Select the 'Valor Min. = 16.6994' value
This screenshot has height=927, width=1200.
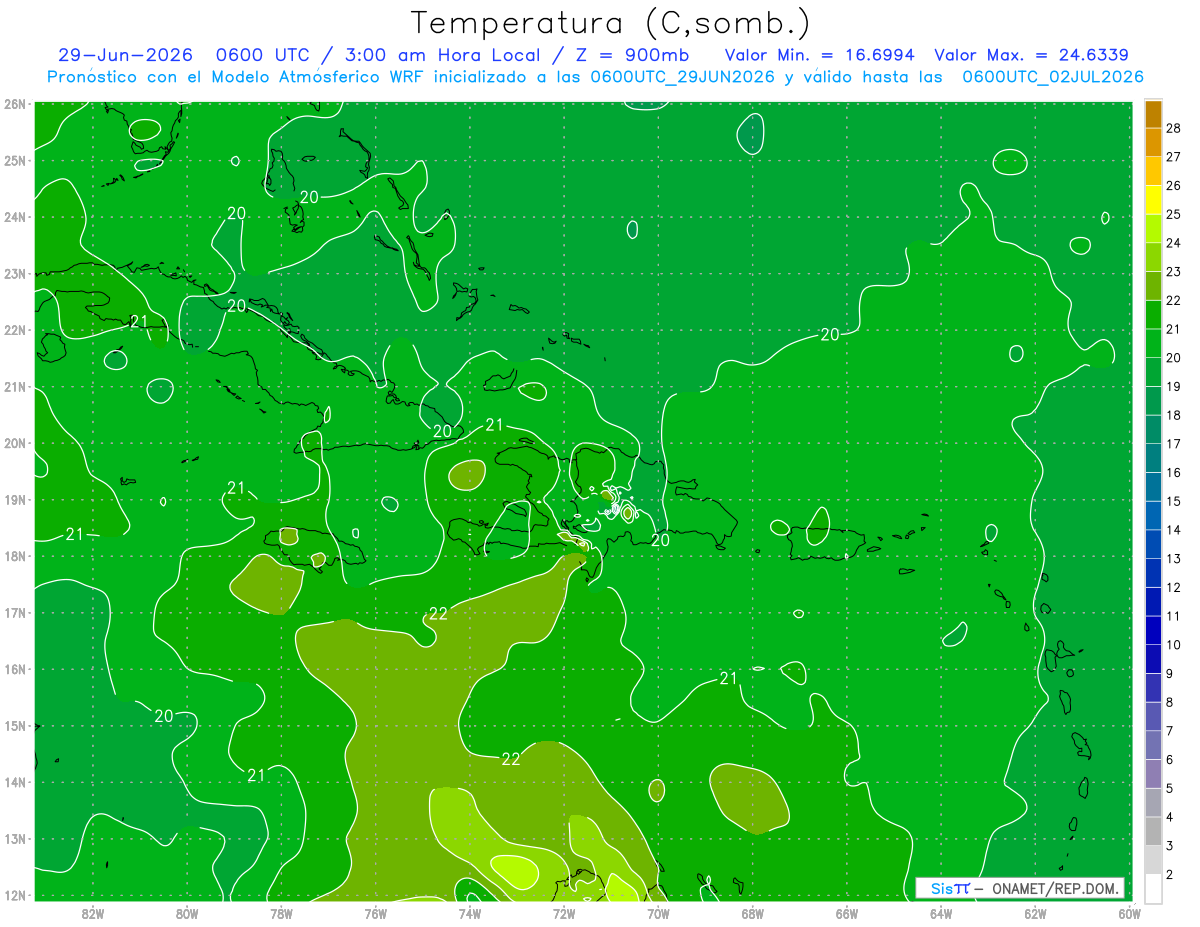click(x=818, y=55)
